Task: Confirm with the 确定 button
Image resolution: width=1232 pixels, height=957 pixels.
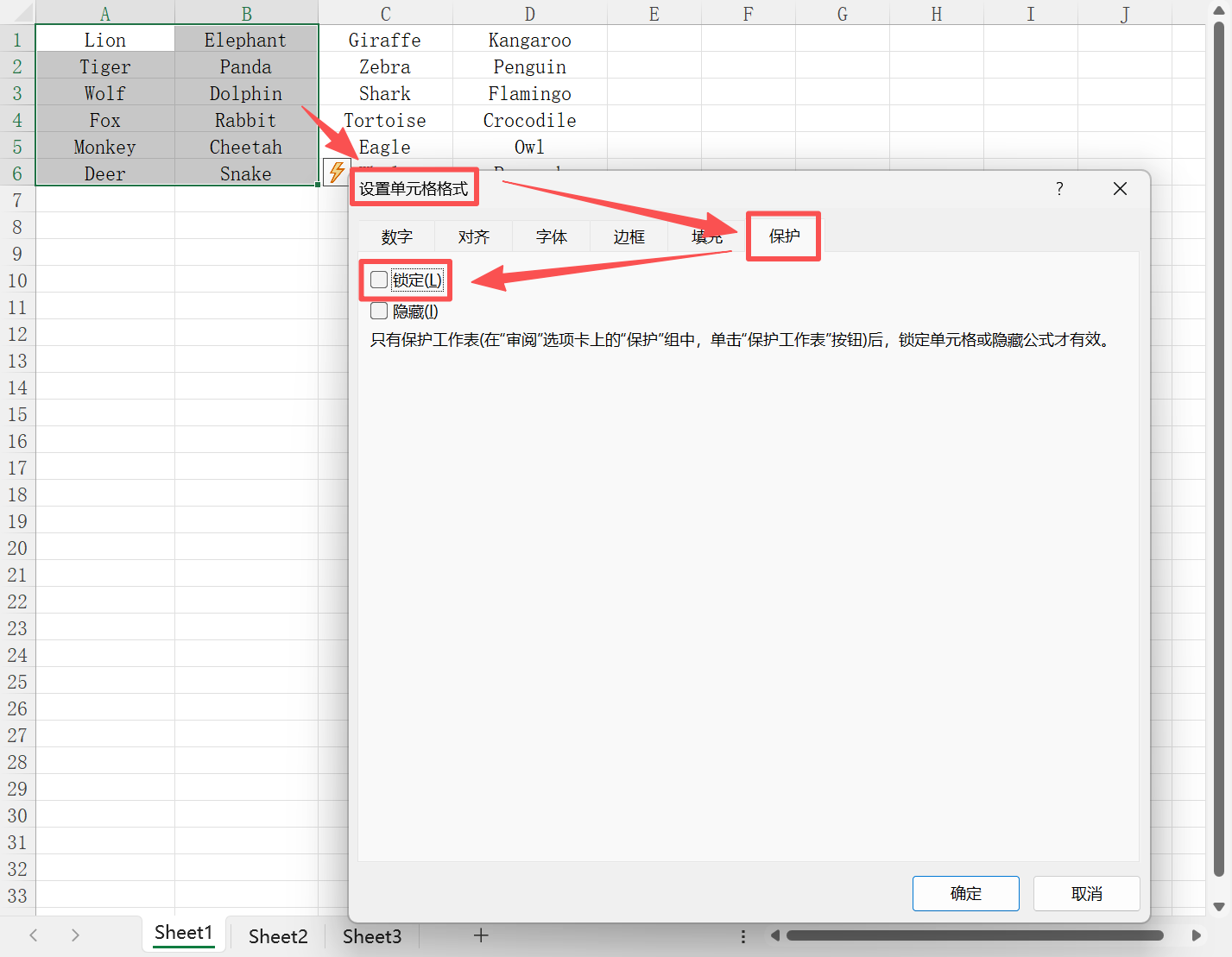Action: (966, 893)
